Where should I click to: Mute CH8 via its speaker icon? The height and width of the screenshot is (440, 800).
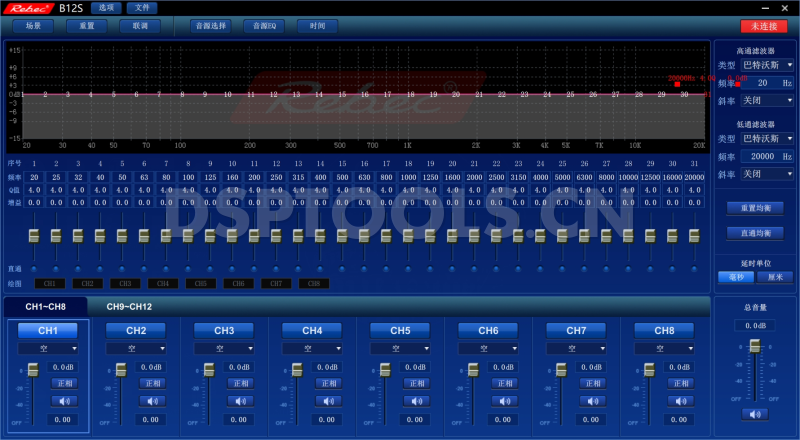click(x=679, y=401)
